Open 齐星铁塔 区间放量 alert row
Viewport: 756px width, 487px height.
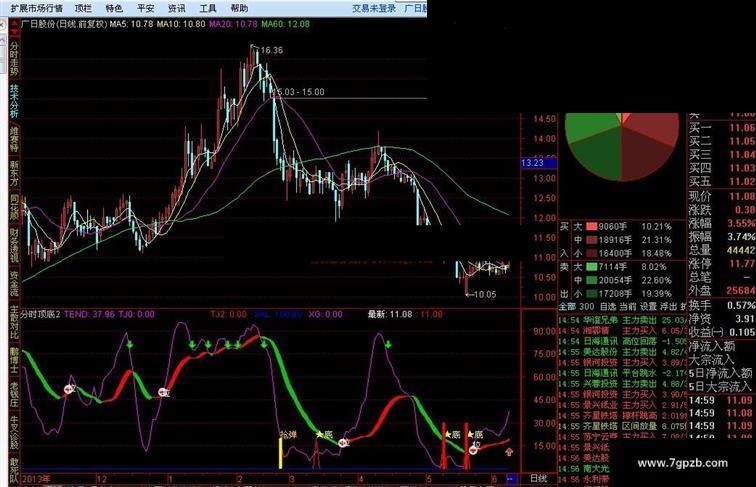622,426
